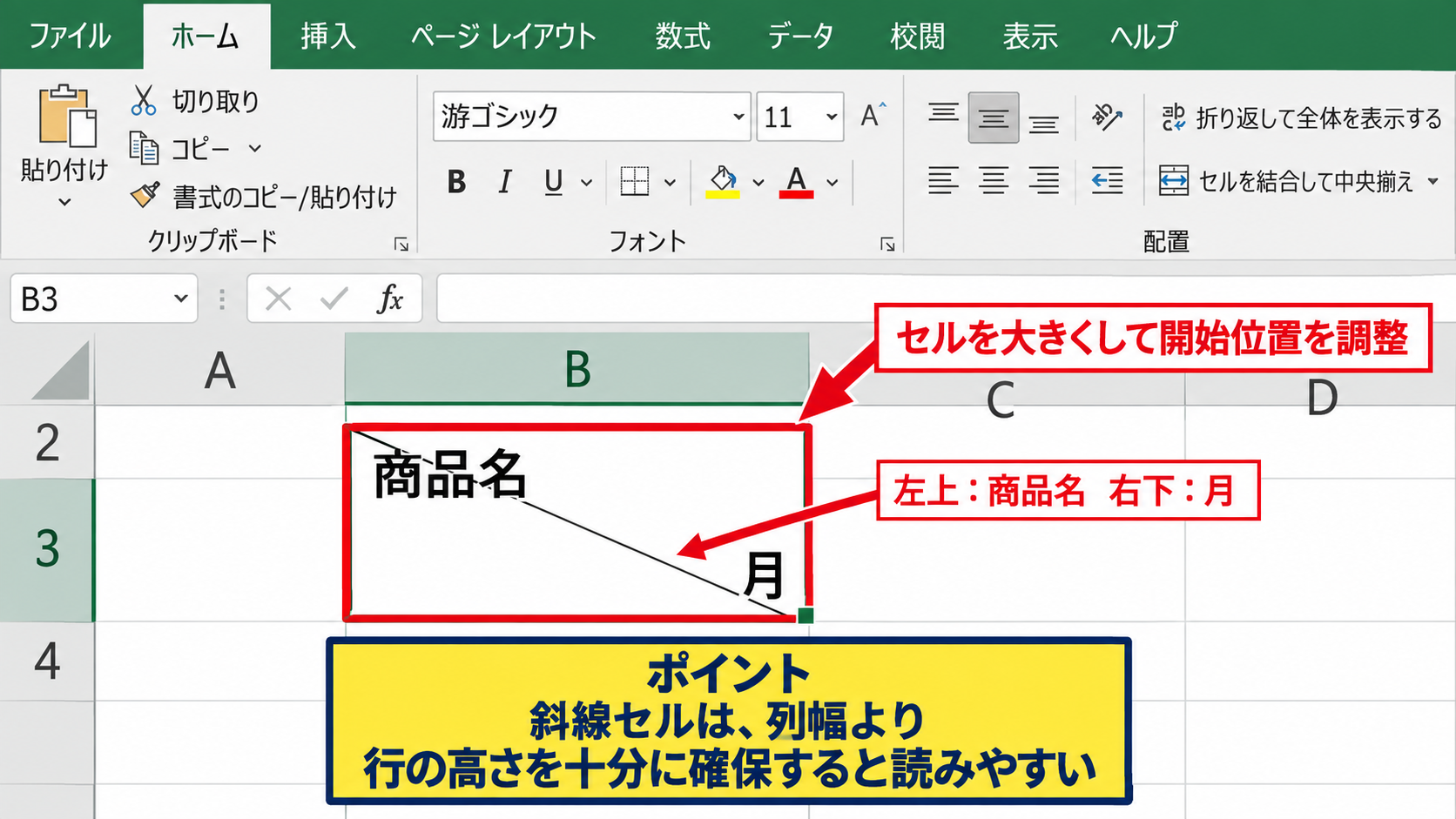Image resolution: width=1456 pixels, height=819 pixels.
Task: Expand the fill color dropdown arrow
Action: click(758, 183)
